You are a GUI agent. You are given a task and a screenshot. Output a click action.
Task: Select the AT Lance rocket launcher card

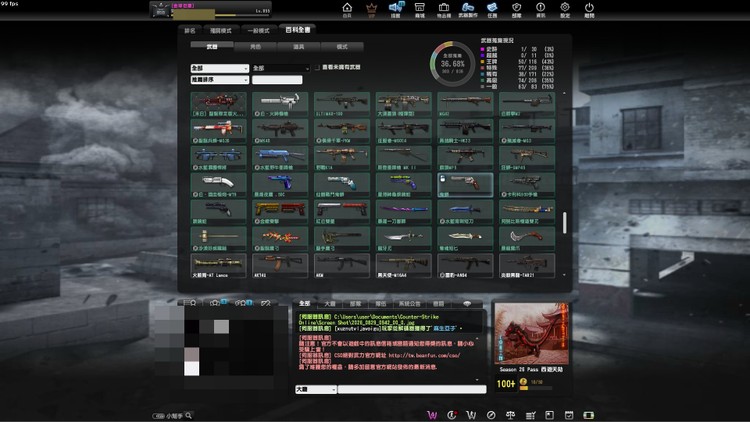(219, 266)
